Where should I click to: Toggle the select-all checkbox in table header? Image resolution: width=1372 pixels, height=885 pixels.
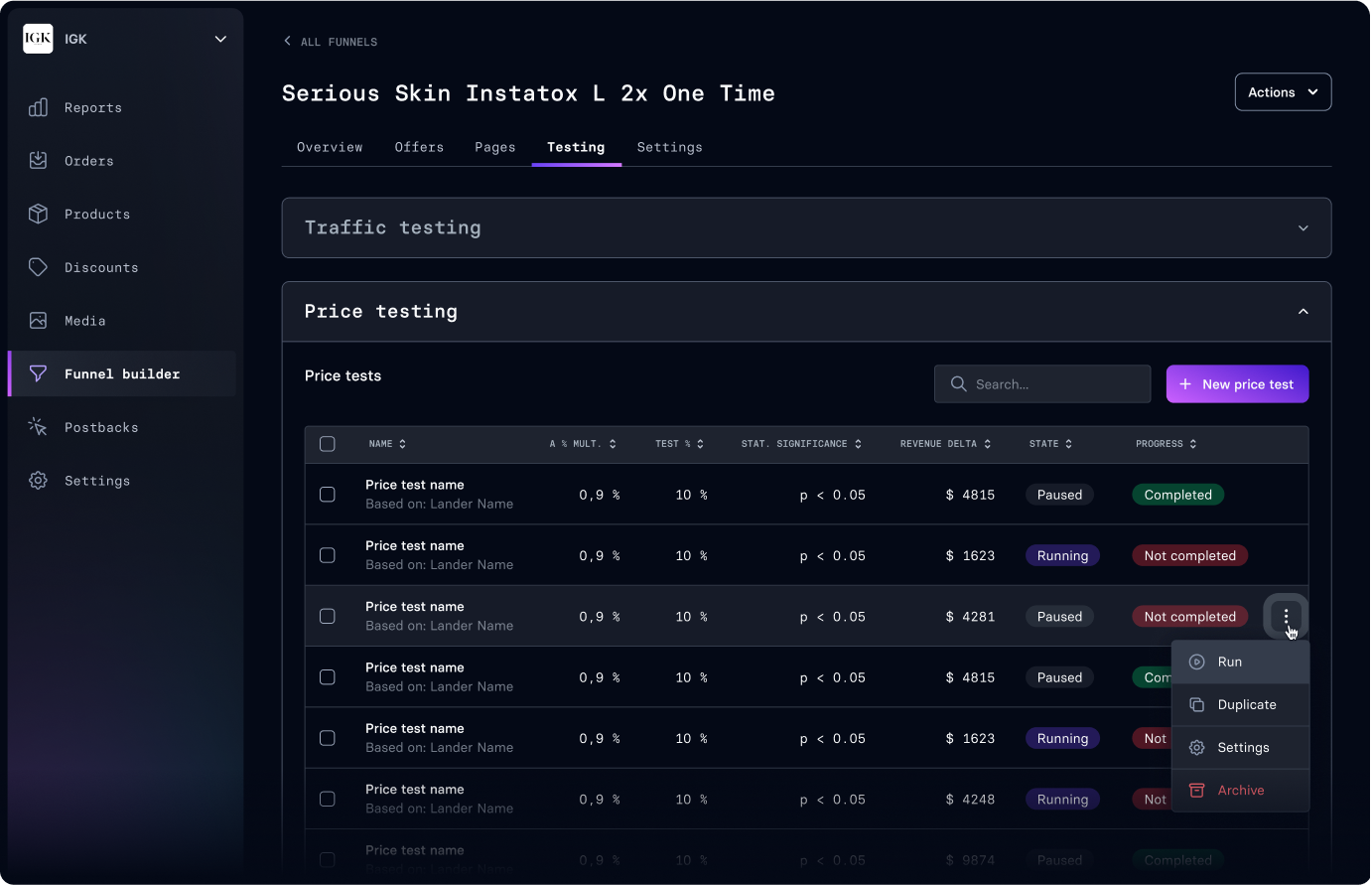coord(328,444)
